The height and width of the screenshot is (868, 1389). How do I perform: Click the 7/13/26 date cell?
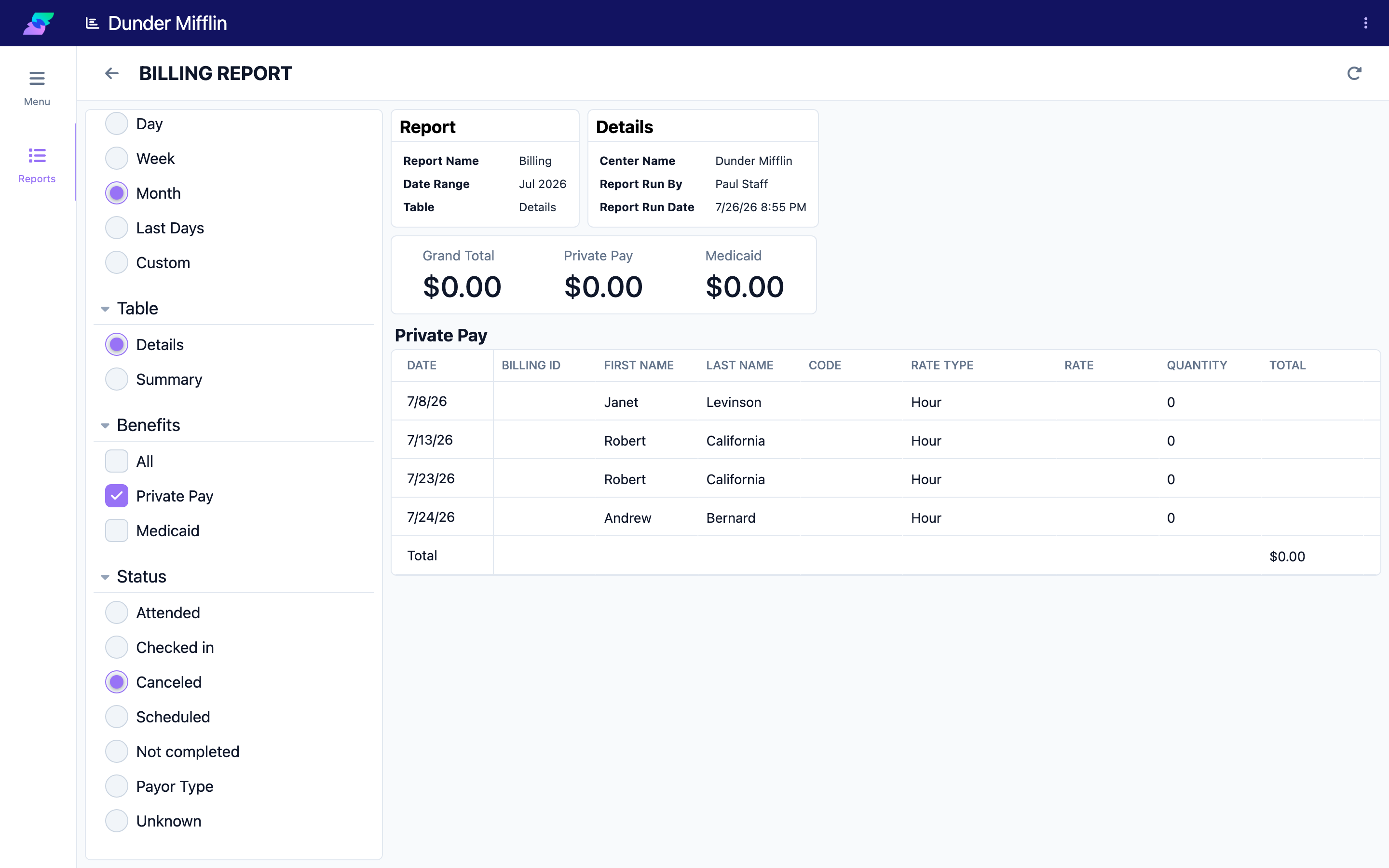tap(430, 440)
